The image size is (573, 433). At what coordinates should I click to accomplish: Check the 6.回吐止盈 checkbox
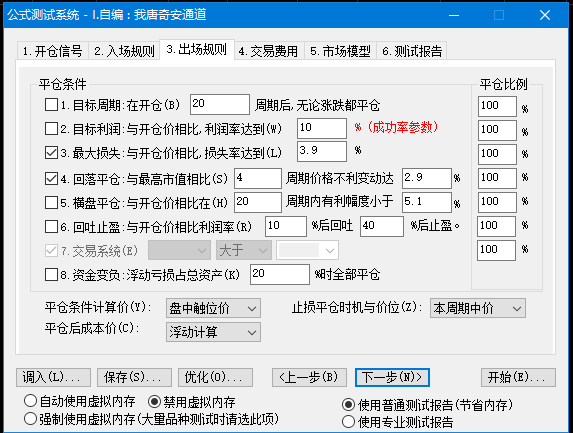51,227
